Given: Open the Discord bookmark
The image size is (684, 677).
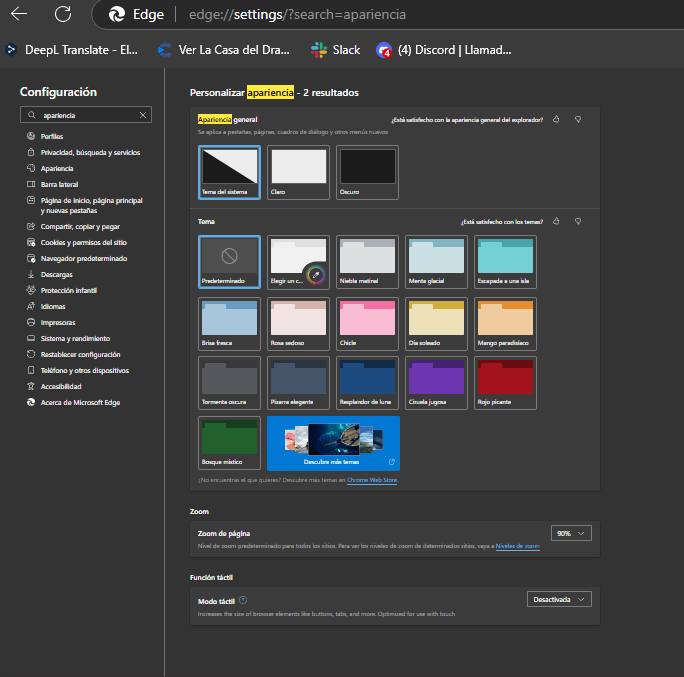Looking at the screenshot, I should click(x=444, y=49).
